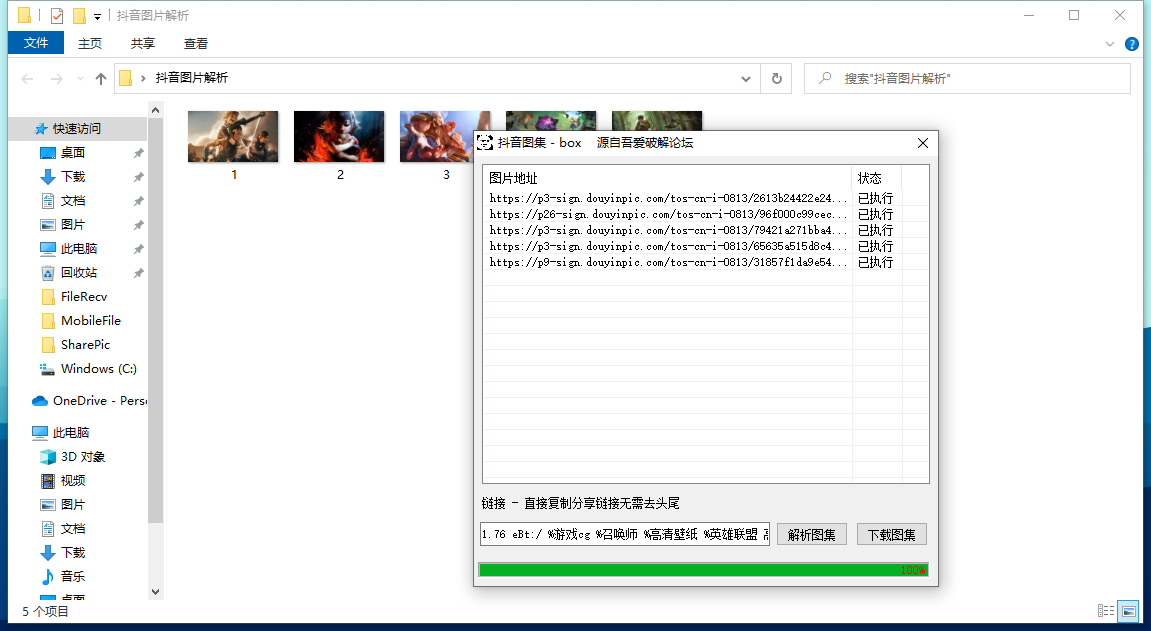Click the 解析图集 button
Image resolution: width=1151 pixels, height=631 pixels.
point(811,535)
